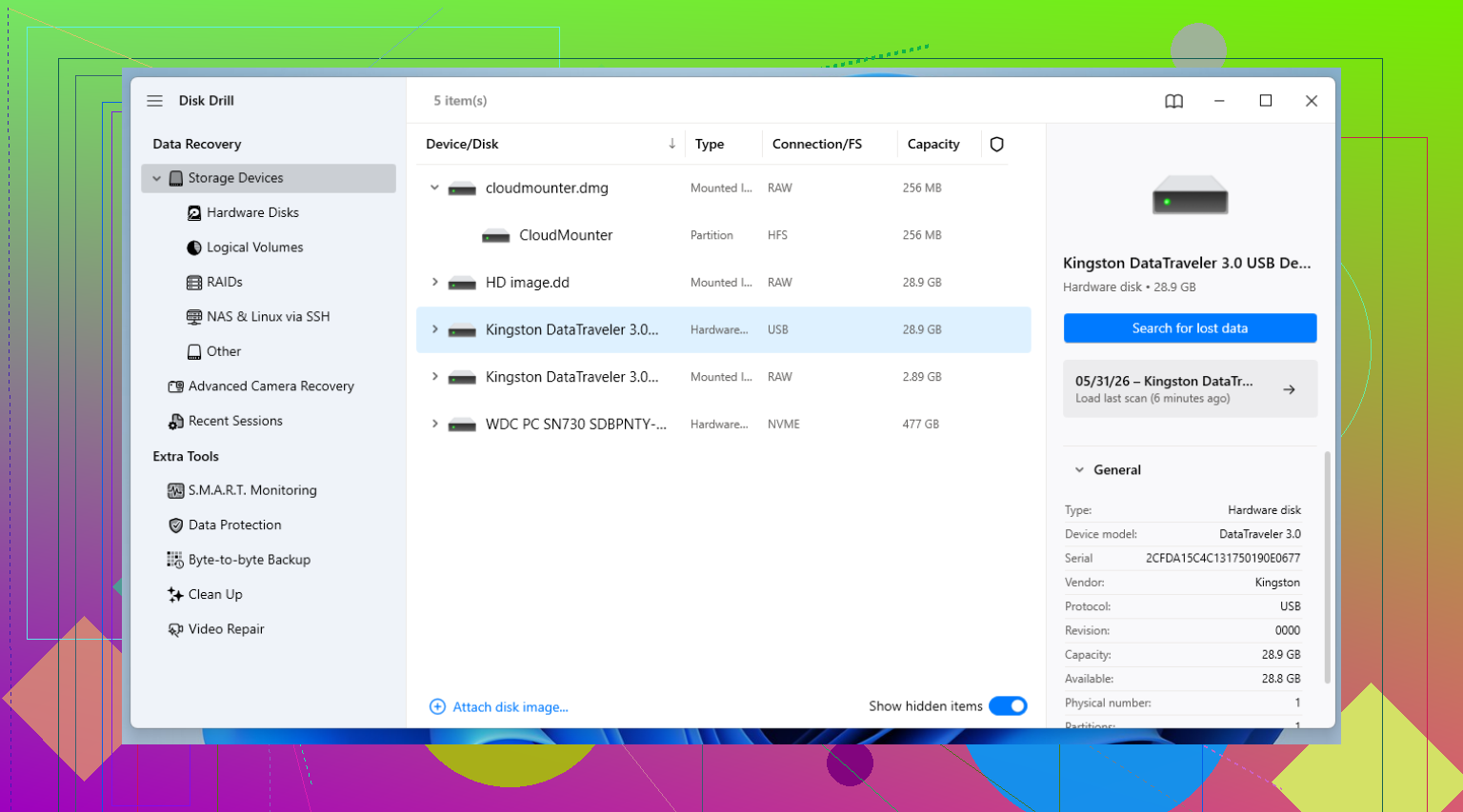
Task: Open Hardware Disks in the sidebar
Action: click(x=252, y=213)
